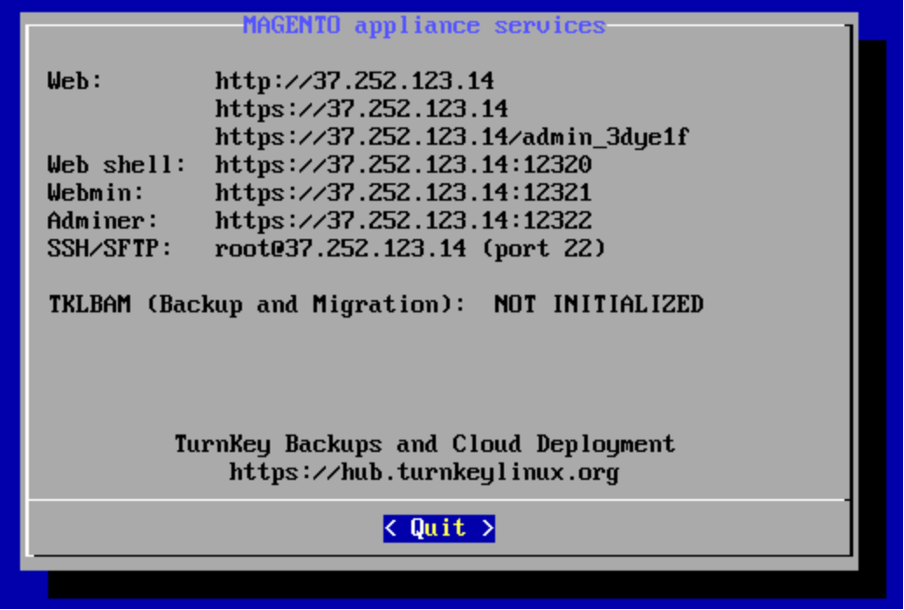The height and width of the screenshot is (610, 904).
Task: Click the Web: label
Action: point(75,81)
